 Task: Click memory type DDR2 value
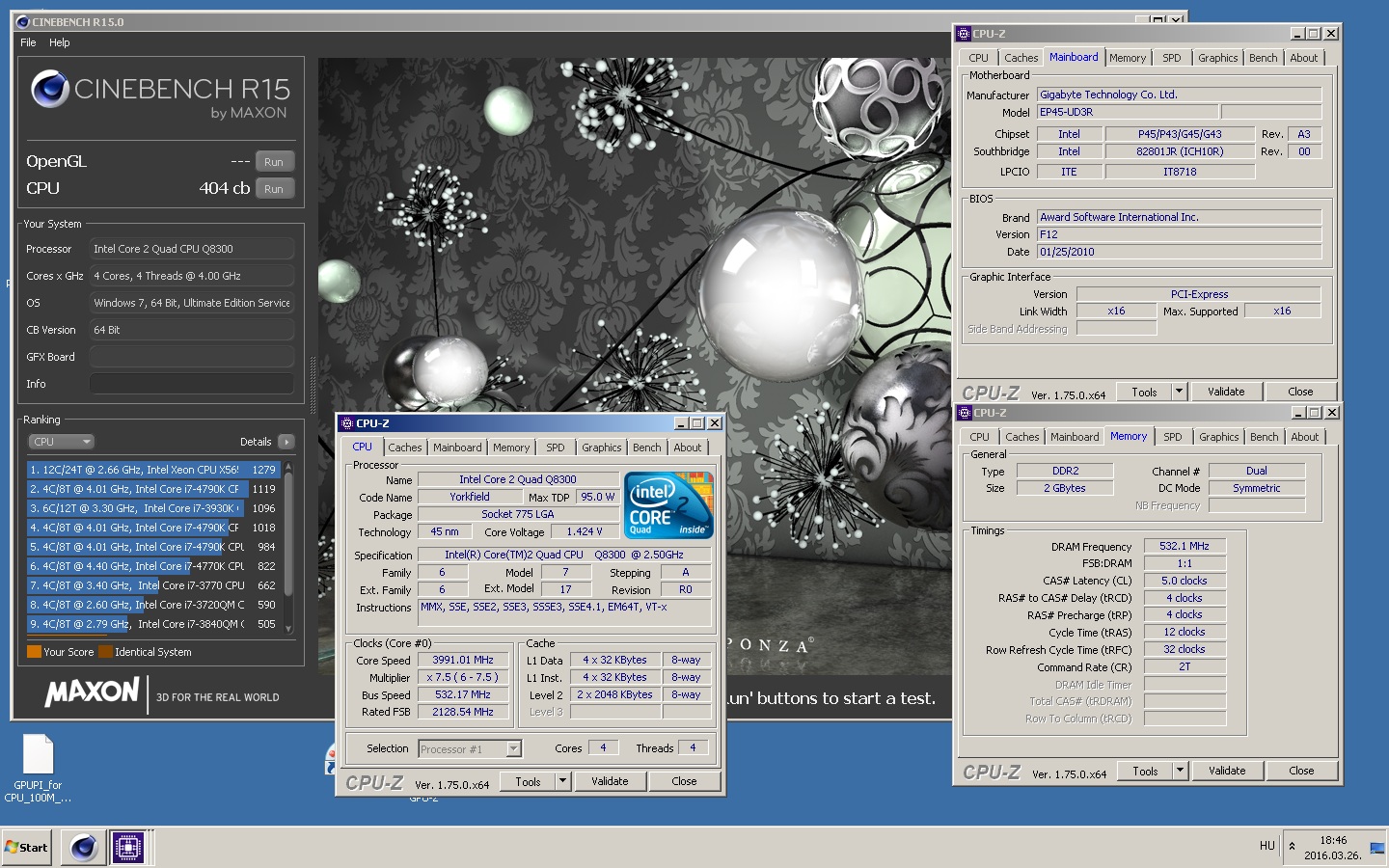[1065, 471]
